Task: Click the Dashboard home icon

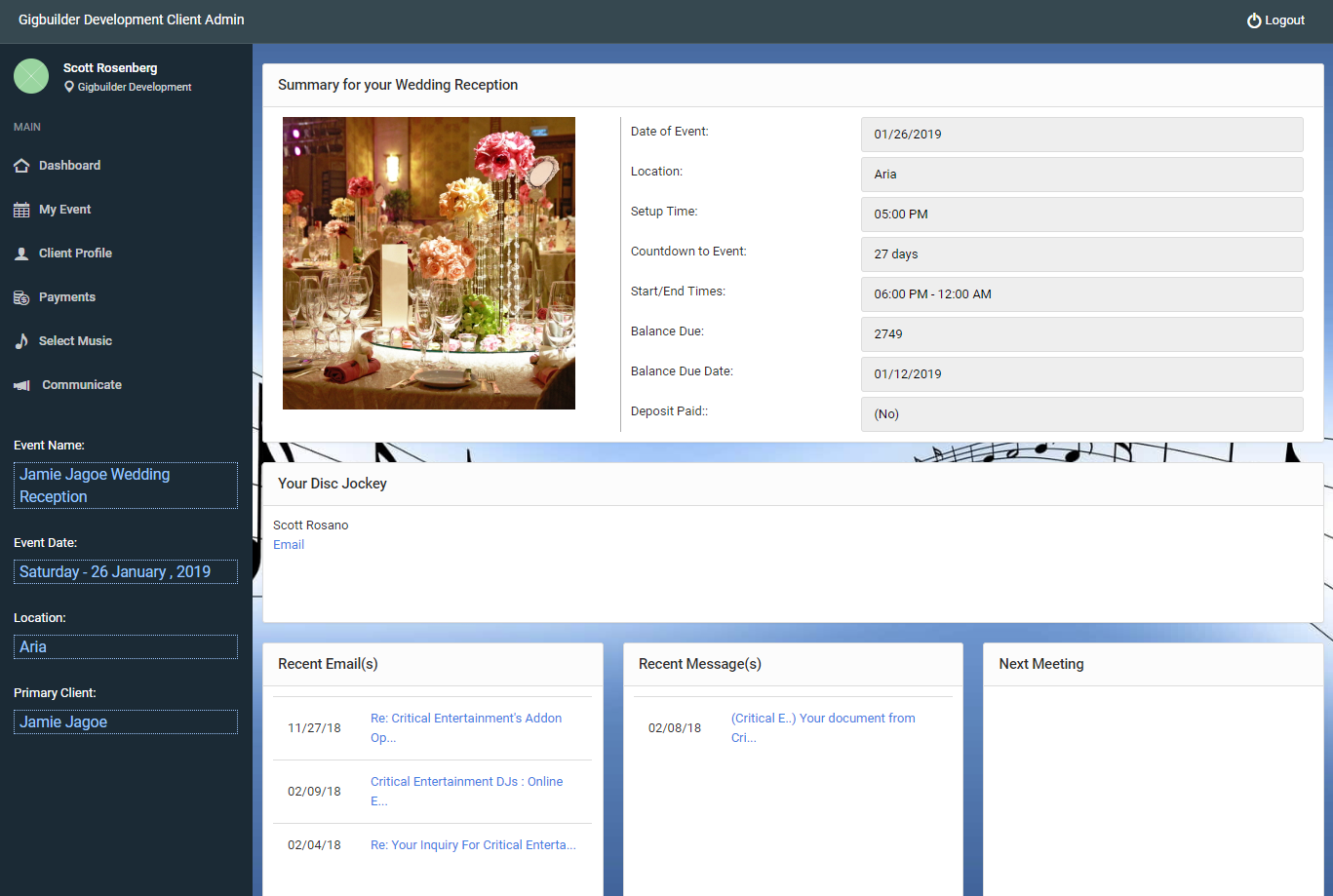Action: pos(21,166)
